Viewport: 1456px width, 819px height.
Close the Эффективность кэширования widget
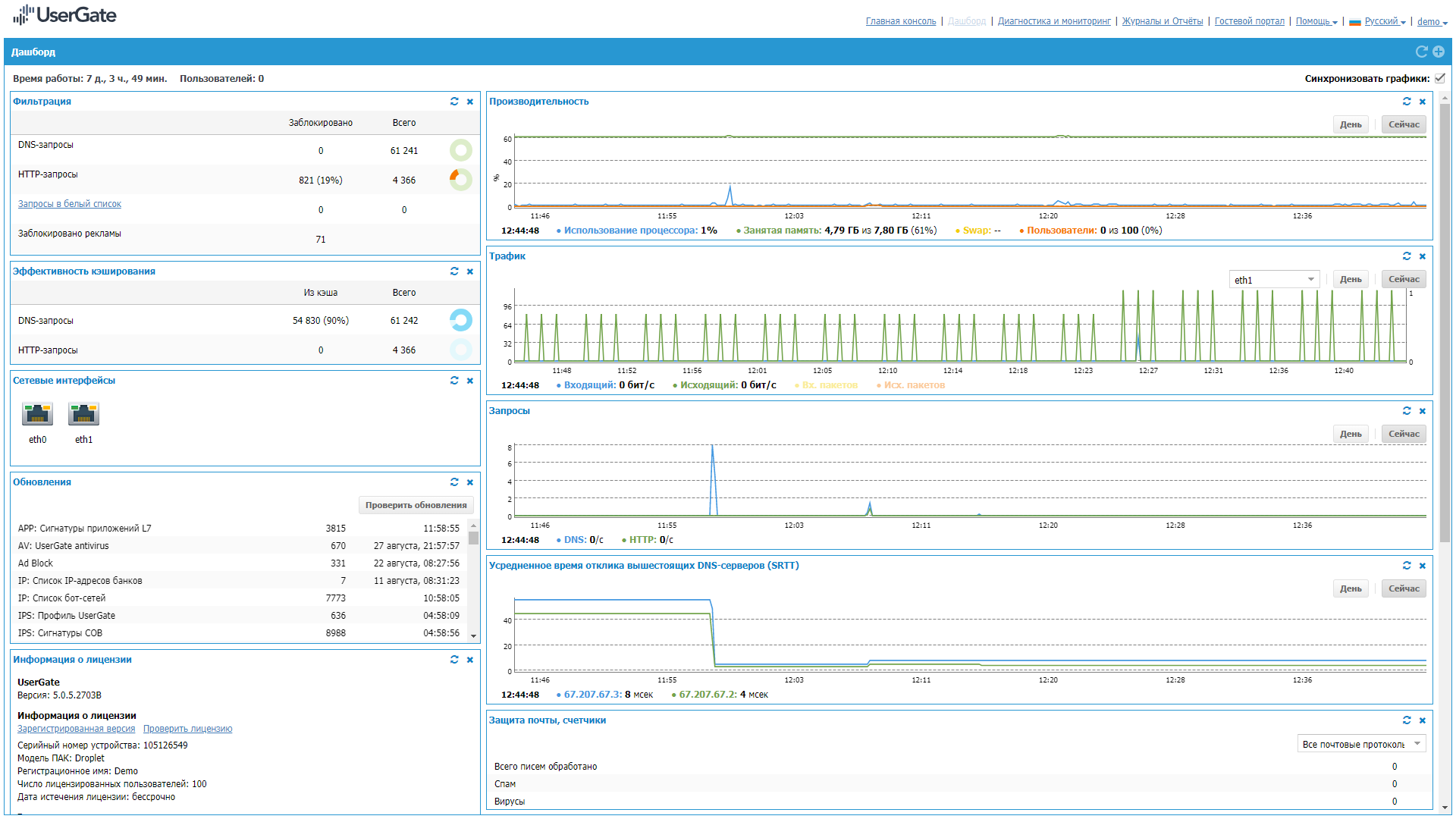(x=470, y=271)
